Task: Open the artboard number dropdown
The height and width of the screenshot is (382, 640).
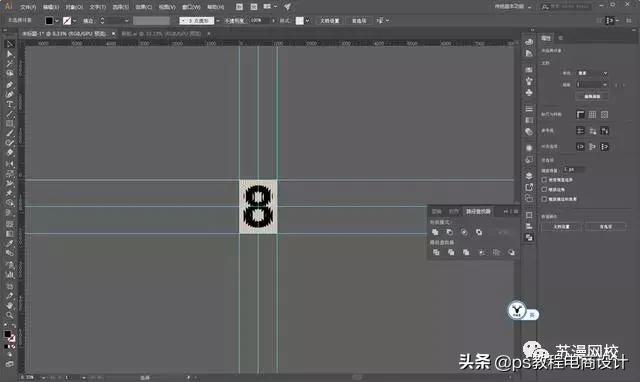Action: [592, 84]
